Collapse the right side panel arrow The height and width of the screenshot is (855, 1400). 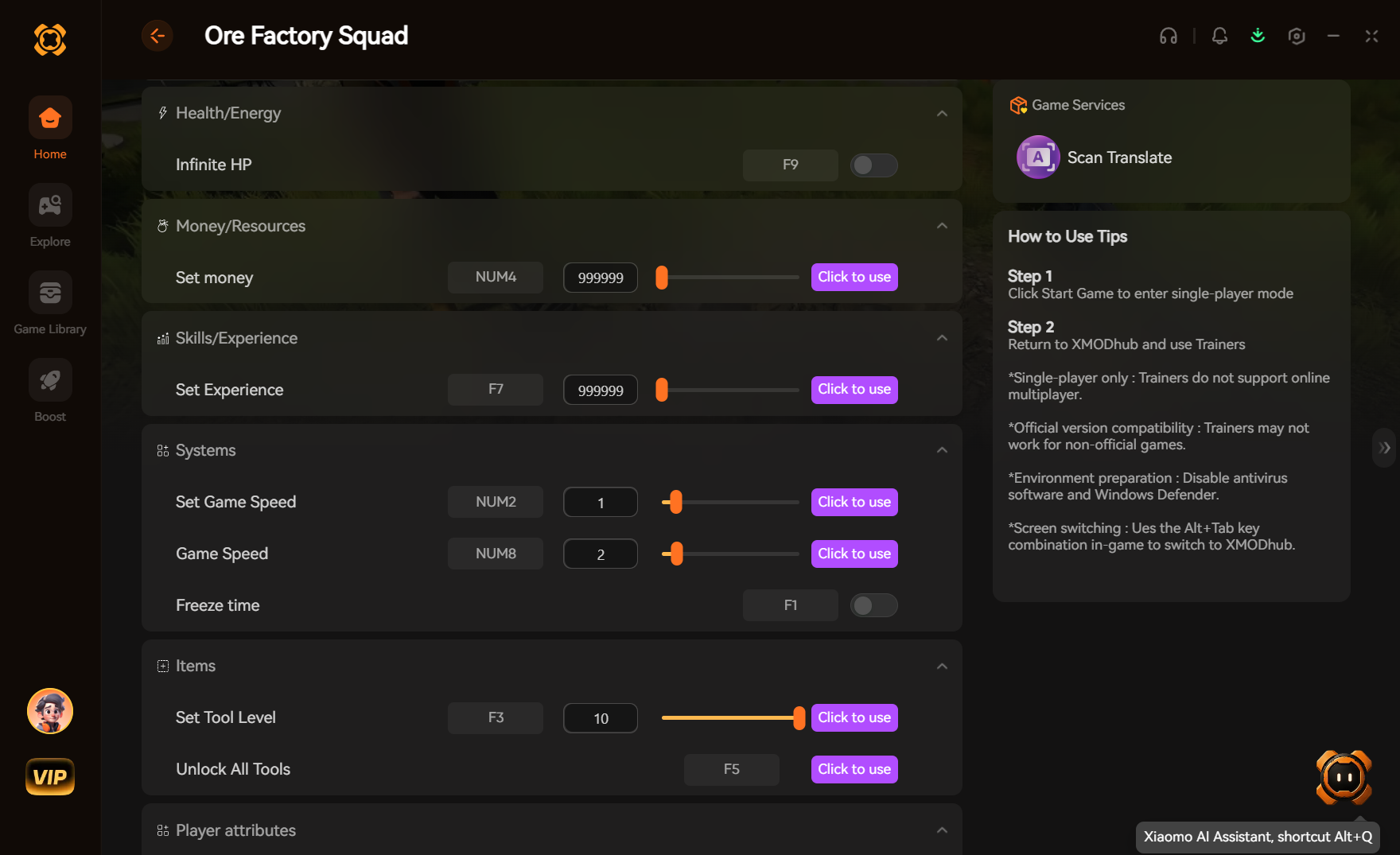[1385, 448]
